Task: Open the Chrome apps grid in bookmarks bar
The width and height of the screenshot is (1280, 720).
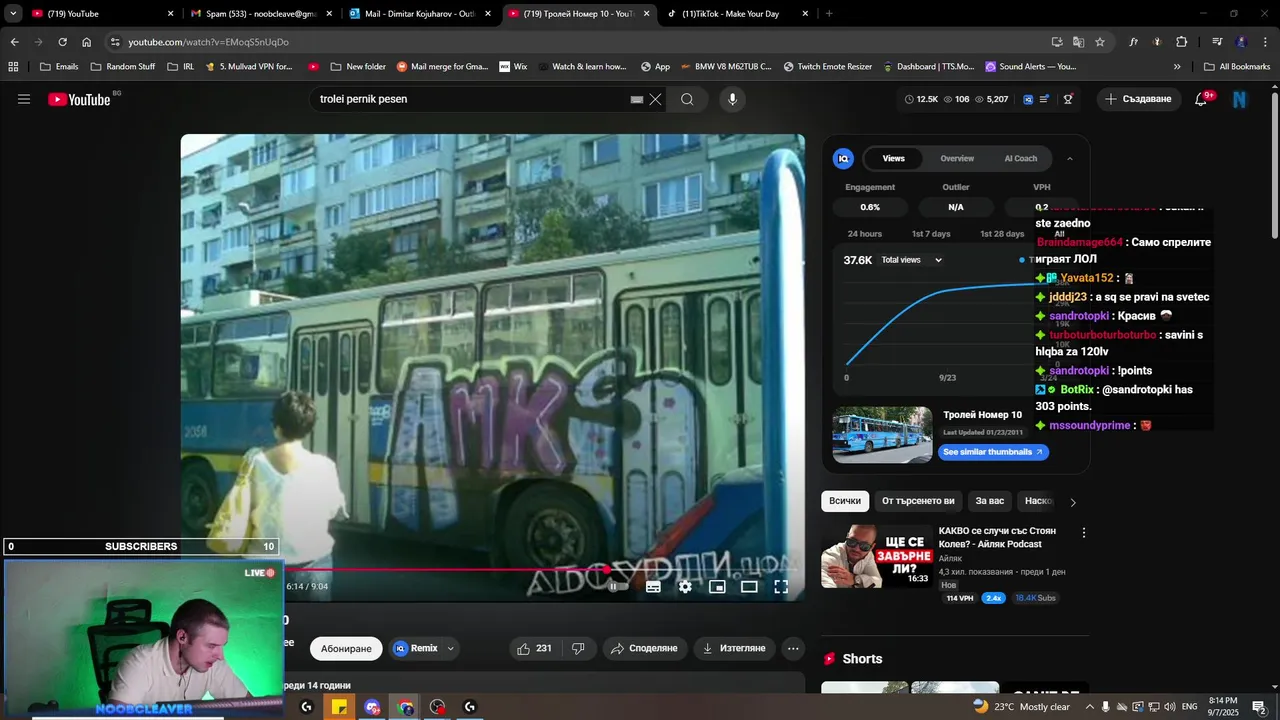Action: (x=13, y=67)
